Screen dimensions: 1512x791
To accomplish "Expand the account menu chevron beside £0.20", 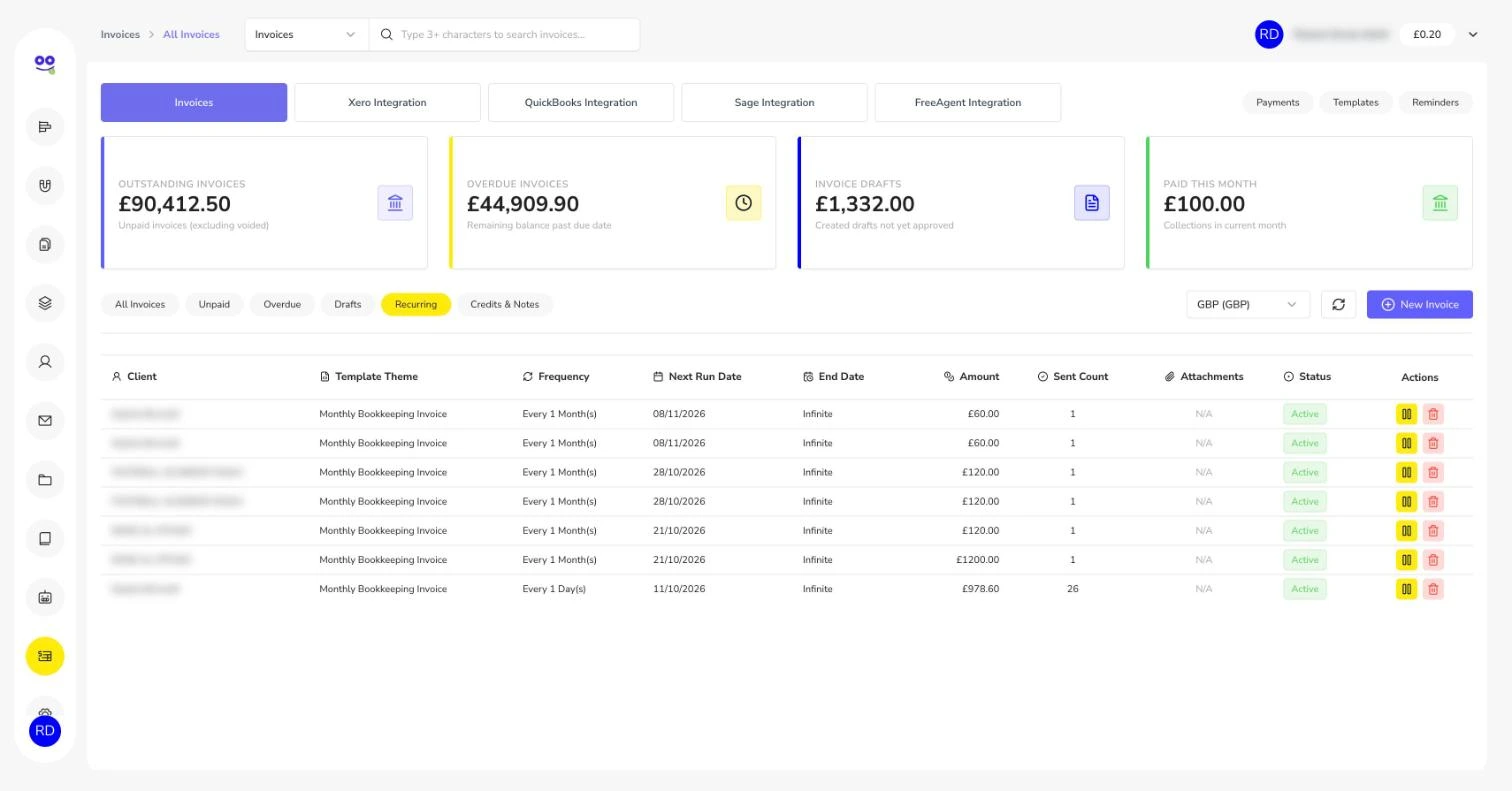I will pos(1472,35).
